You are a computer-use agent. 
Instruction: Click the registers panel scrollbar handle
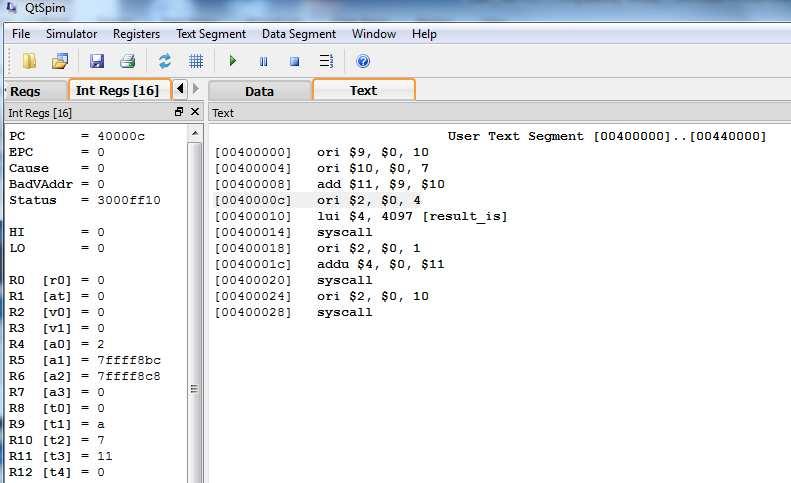(x=195, y=389)
